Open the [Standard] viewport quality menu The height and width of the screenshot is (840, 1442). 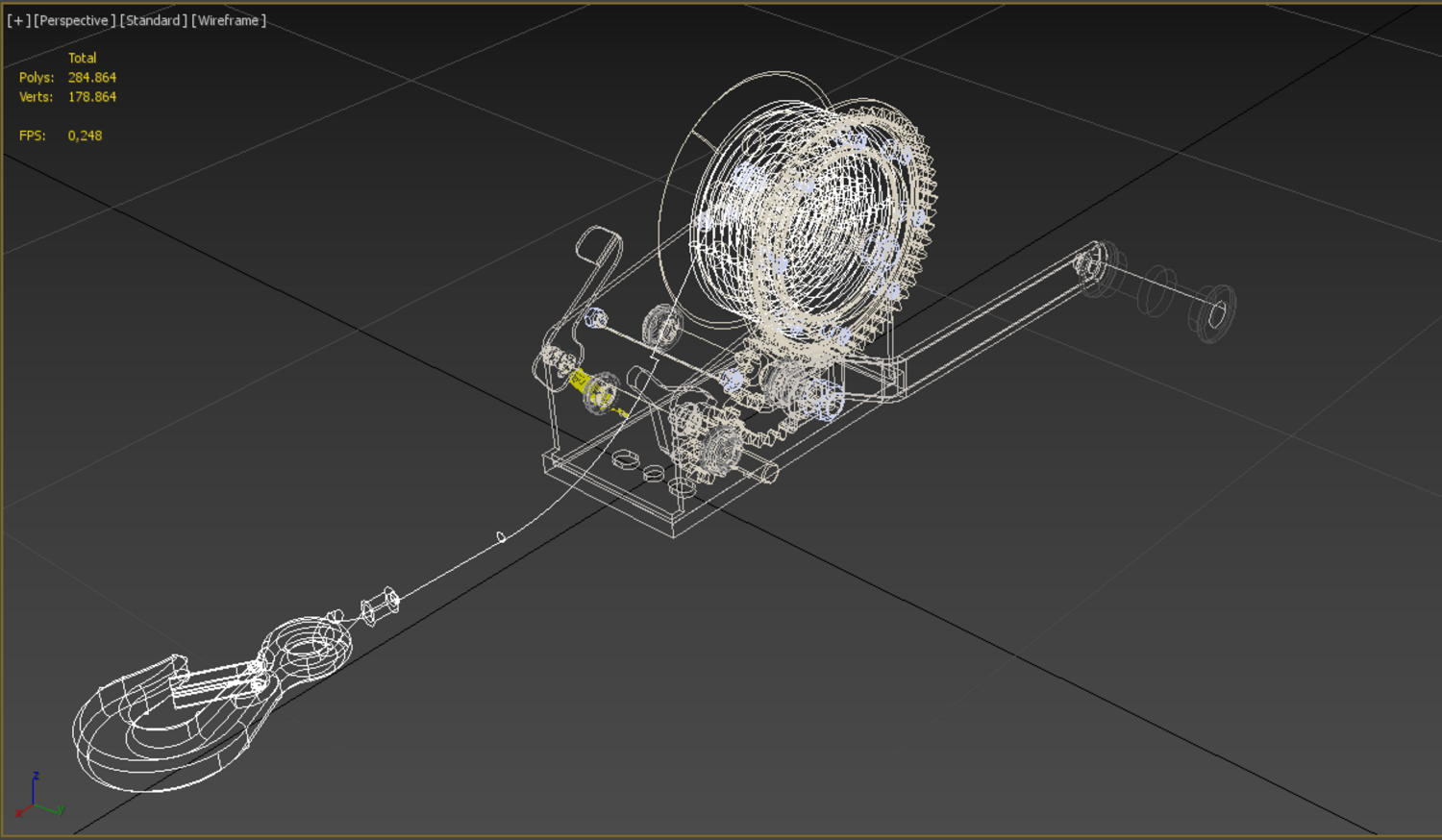(x=153, y=20)
